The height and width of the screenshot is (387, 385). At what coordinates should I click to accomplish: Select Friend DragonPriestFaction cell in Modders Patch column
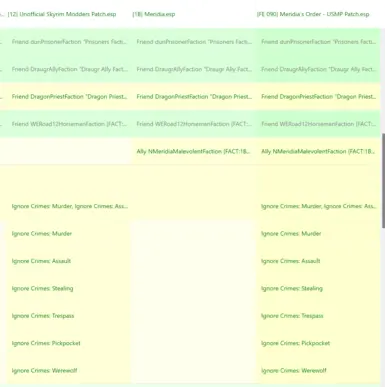coord(69,97)
